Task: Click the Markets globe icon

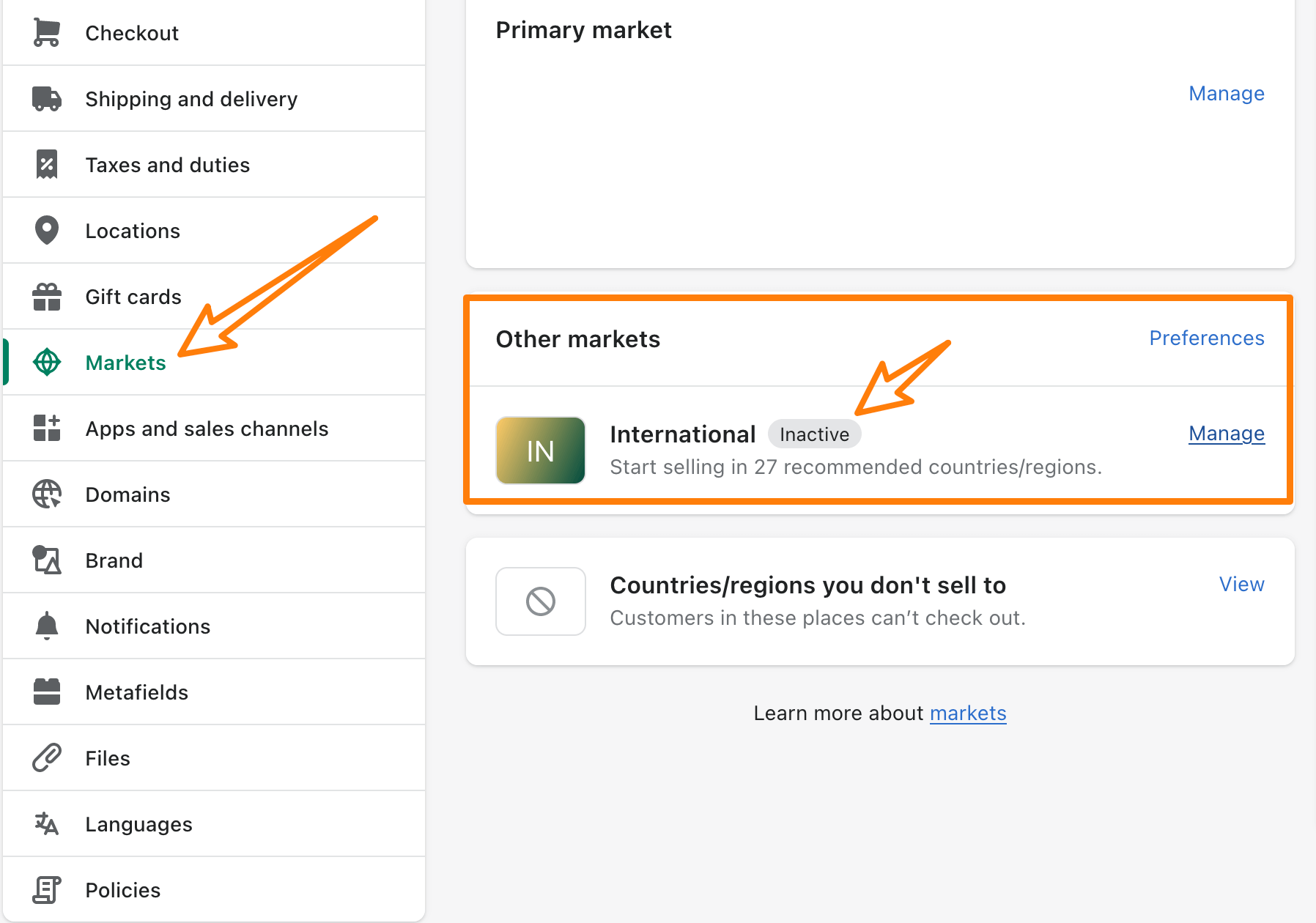Action: (x=46, y=362)
